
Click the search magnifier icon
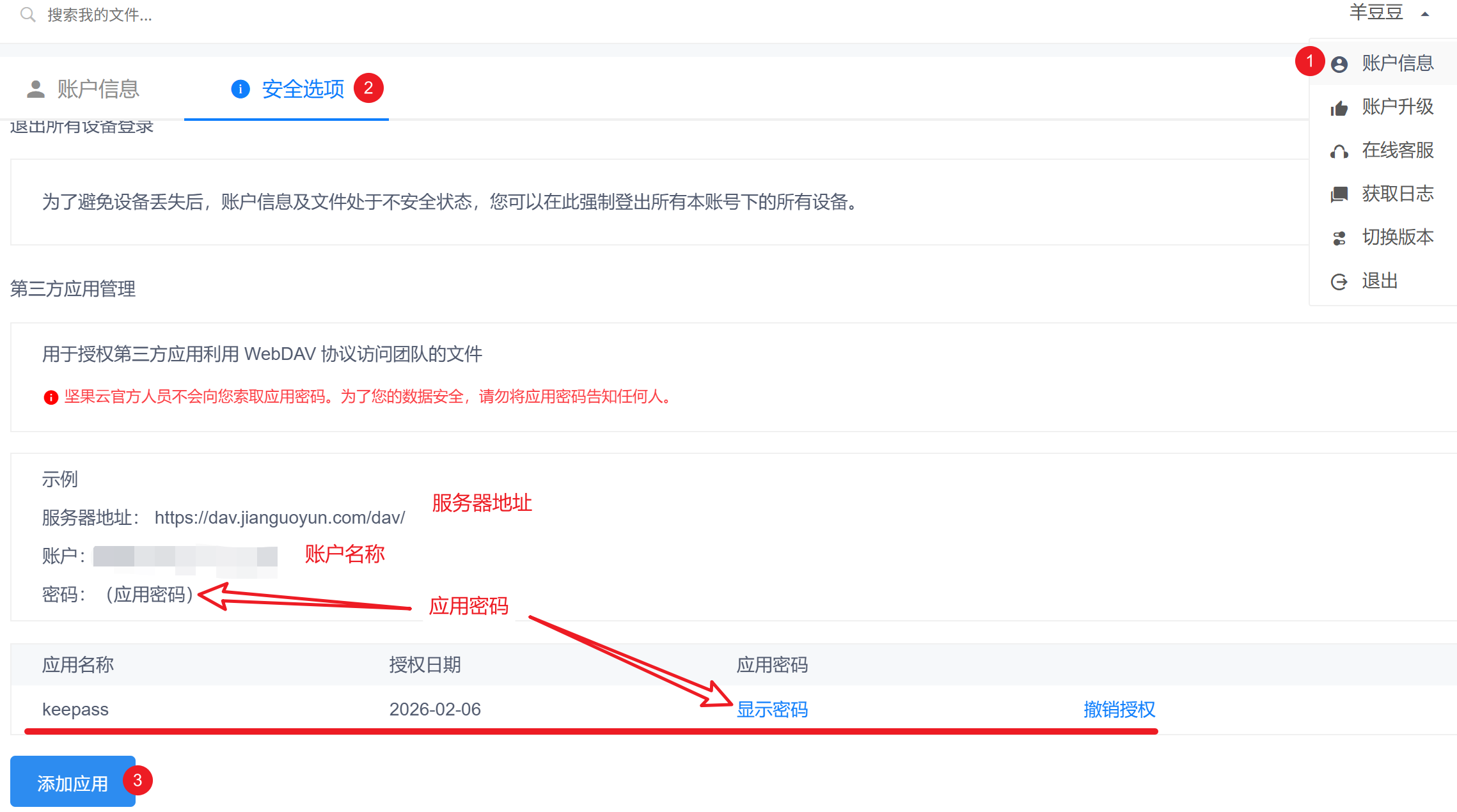pyautogui.click(x=28, y=14)
